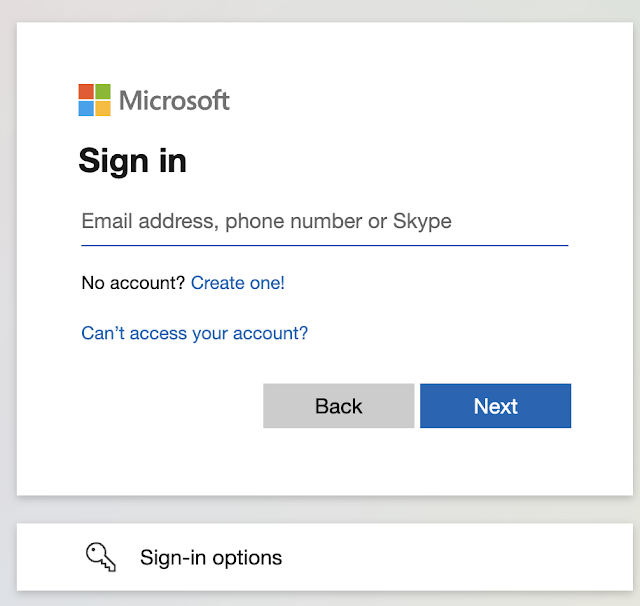Click the red square in the Microsoft logo
This screenshot has height=606, width=640.
click(87, 92)
